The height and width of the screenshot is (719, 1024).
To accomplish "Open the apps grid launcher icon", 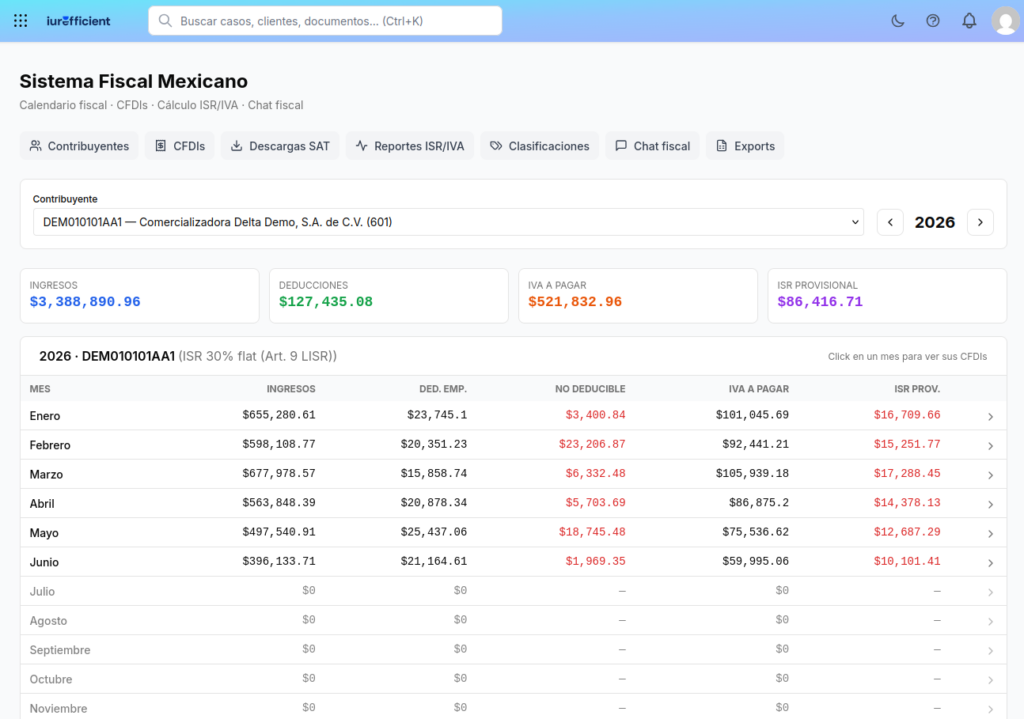I will pyautogui.click(x=21, y=21).
